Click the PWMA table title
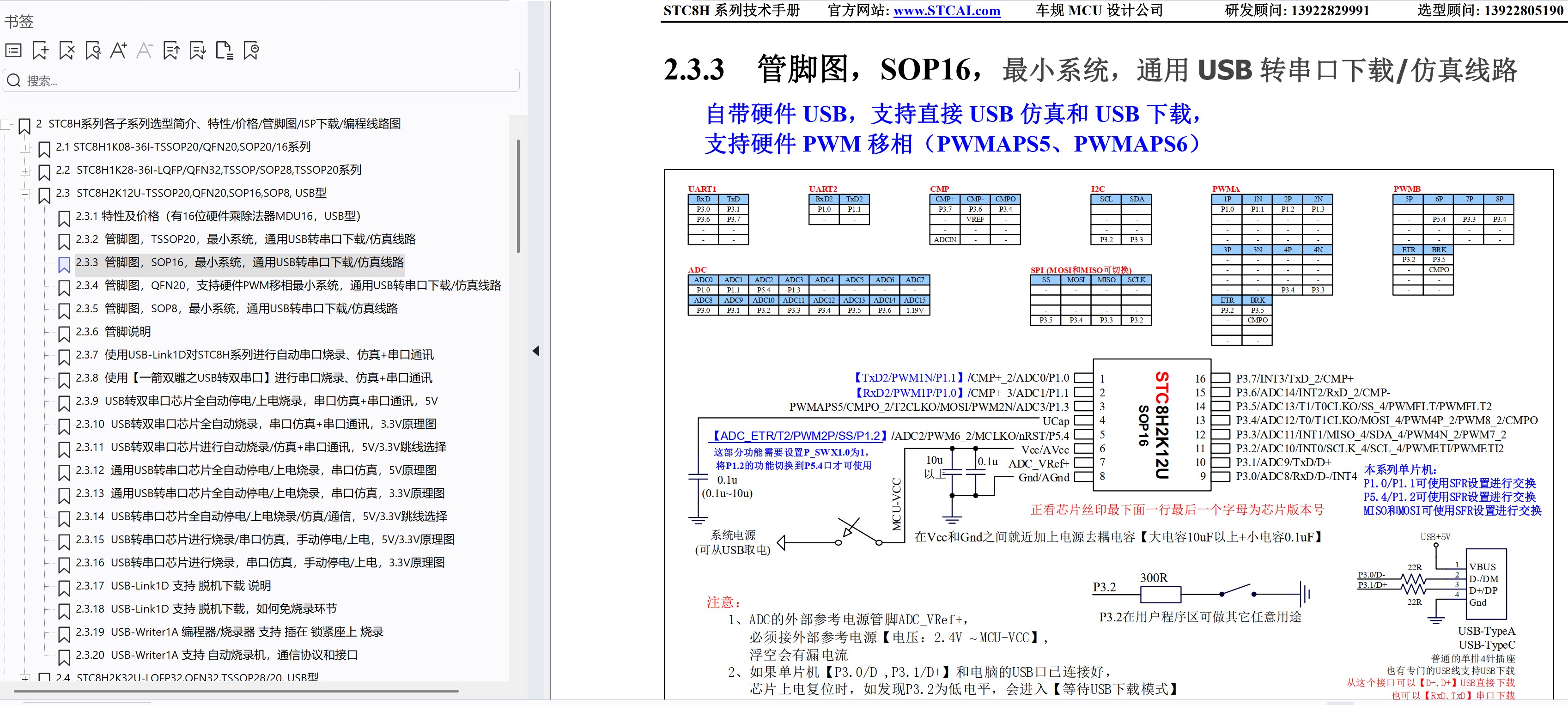The image size is (1568, 705). pos(1226,189)
